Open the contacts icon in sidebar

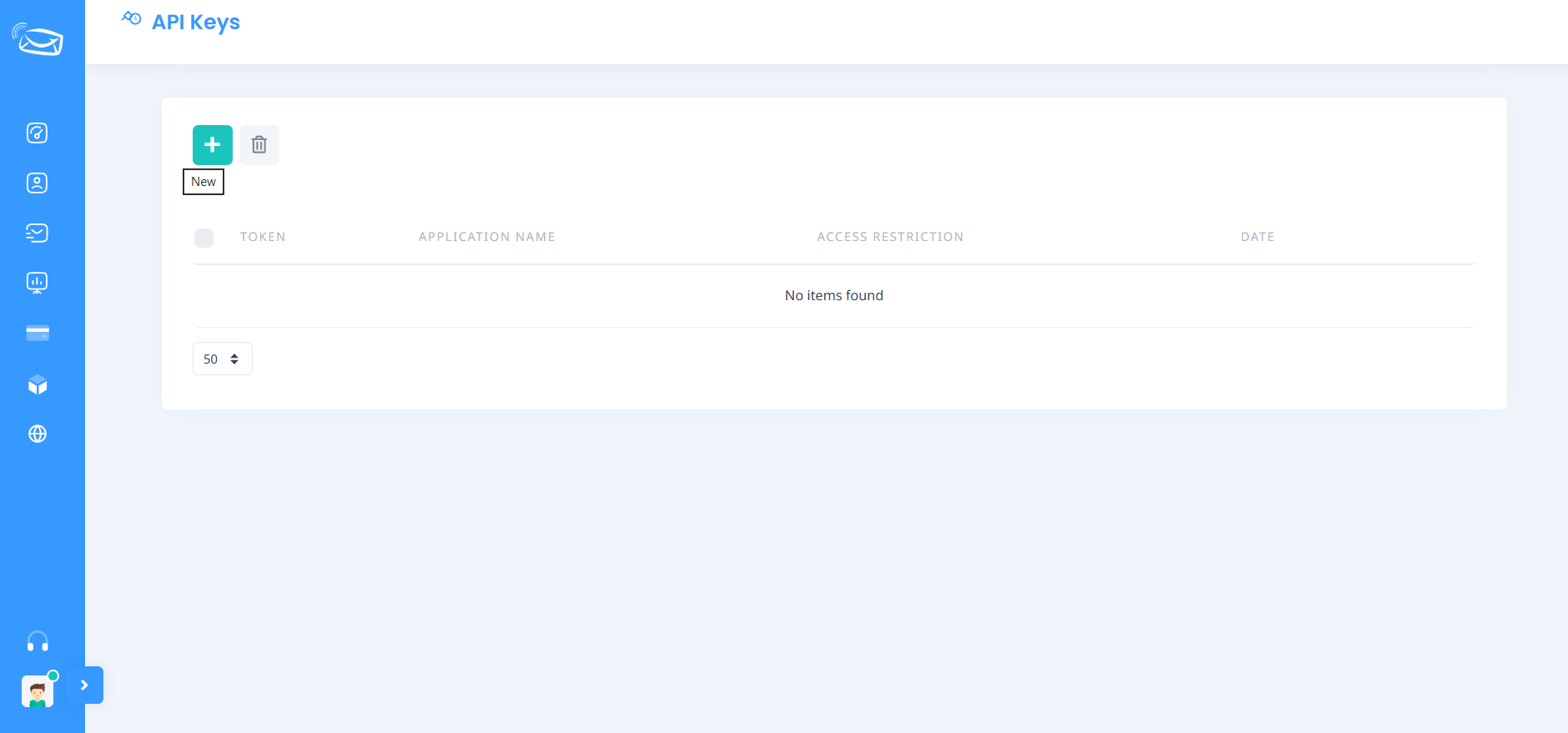[x=38, y=183]
